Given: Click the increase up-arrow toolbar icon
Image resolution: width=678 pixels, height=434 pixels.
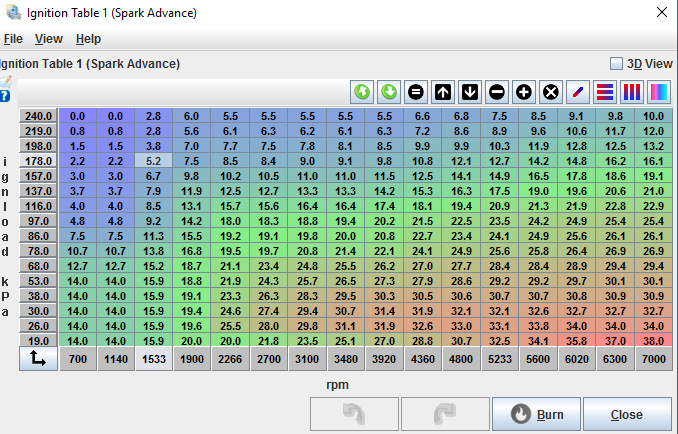Looking at the screenshot, I should (x=443, y=92).
